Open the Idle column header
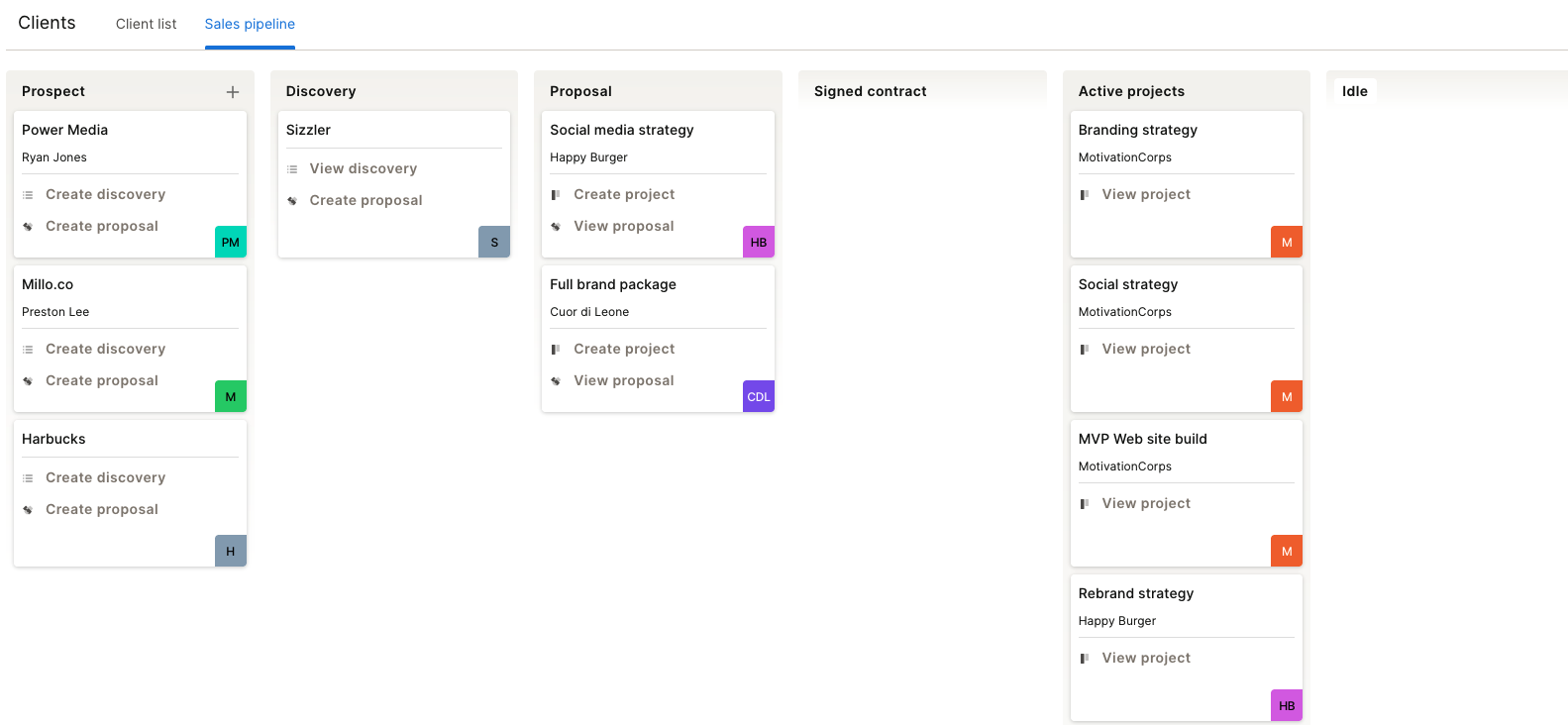Screen dimensions: 1568x725 pyautogui.click(x=1354, y=91)
